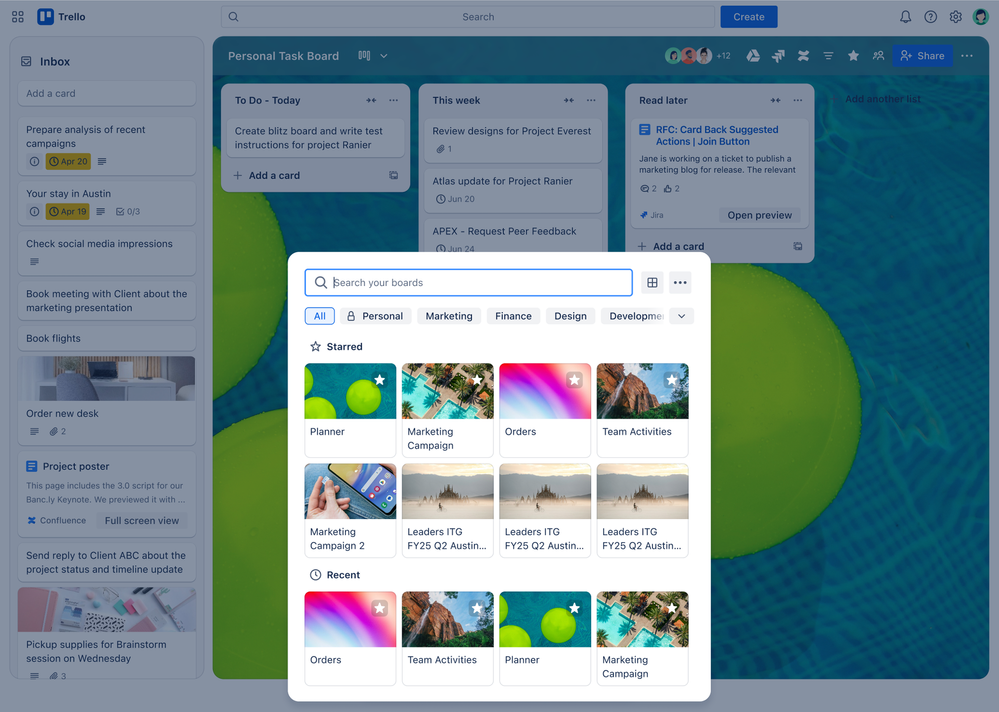Click Open preview on RFC card

(759, 215)
